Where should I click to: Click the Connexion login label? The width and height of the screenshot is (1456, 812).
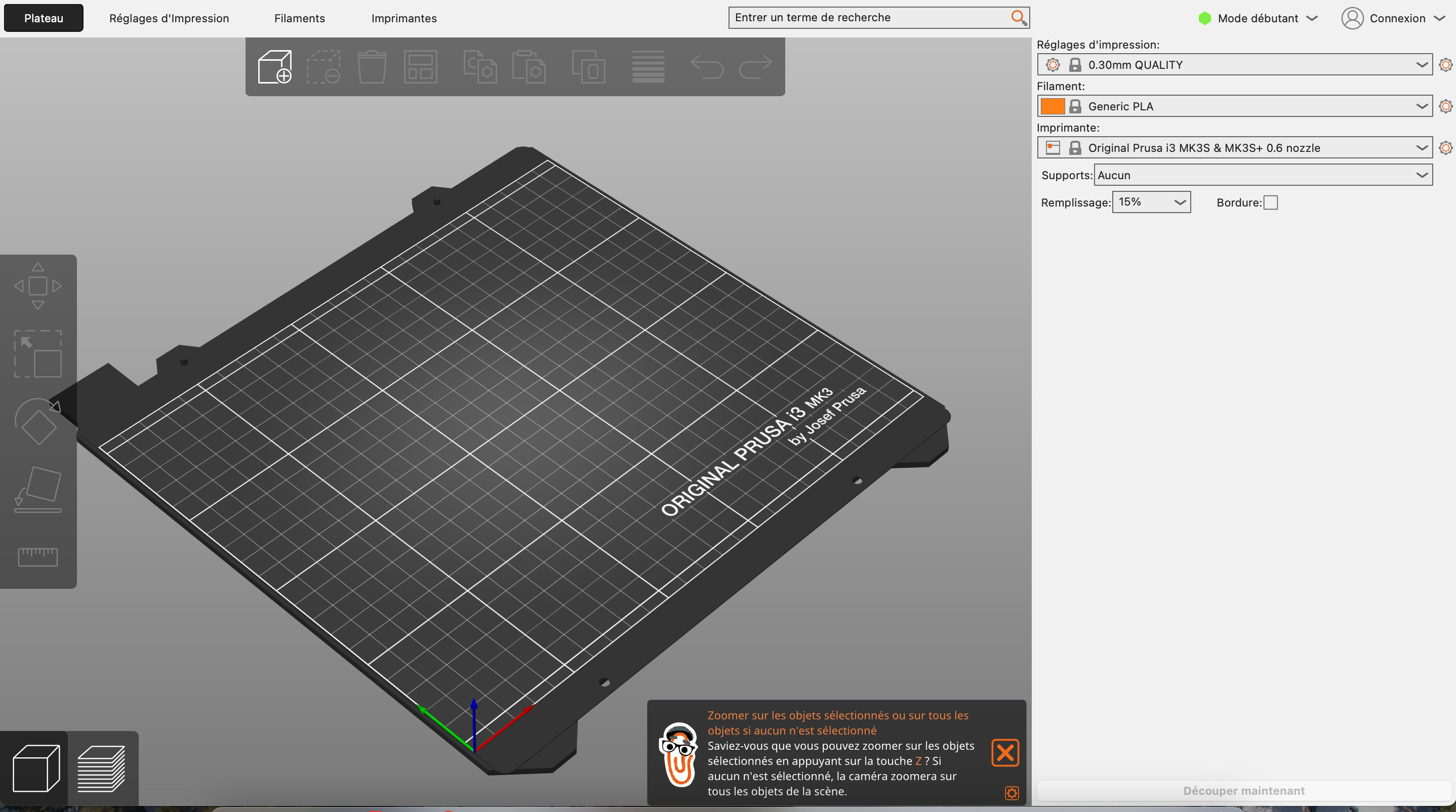[x=1397, y=18]
